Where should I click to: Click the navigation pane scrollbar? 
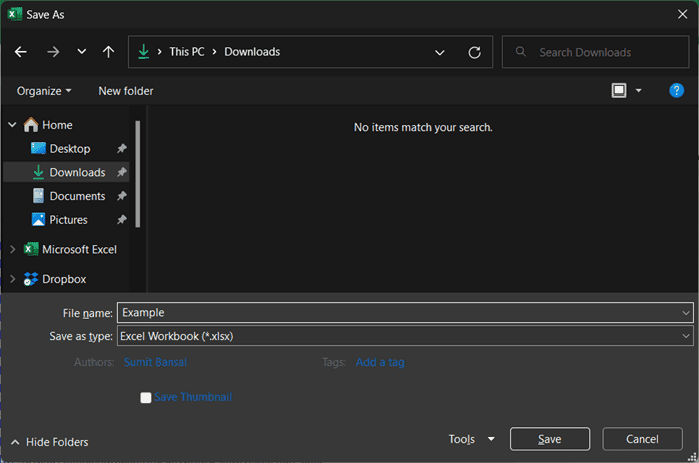coord(137,170)
